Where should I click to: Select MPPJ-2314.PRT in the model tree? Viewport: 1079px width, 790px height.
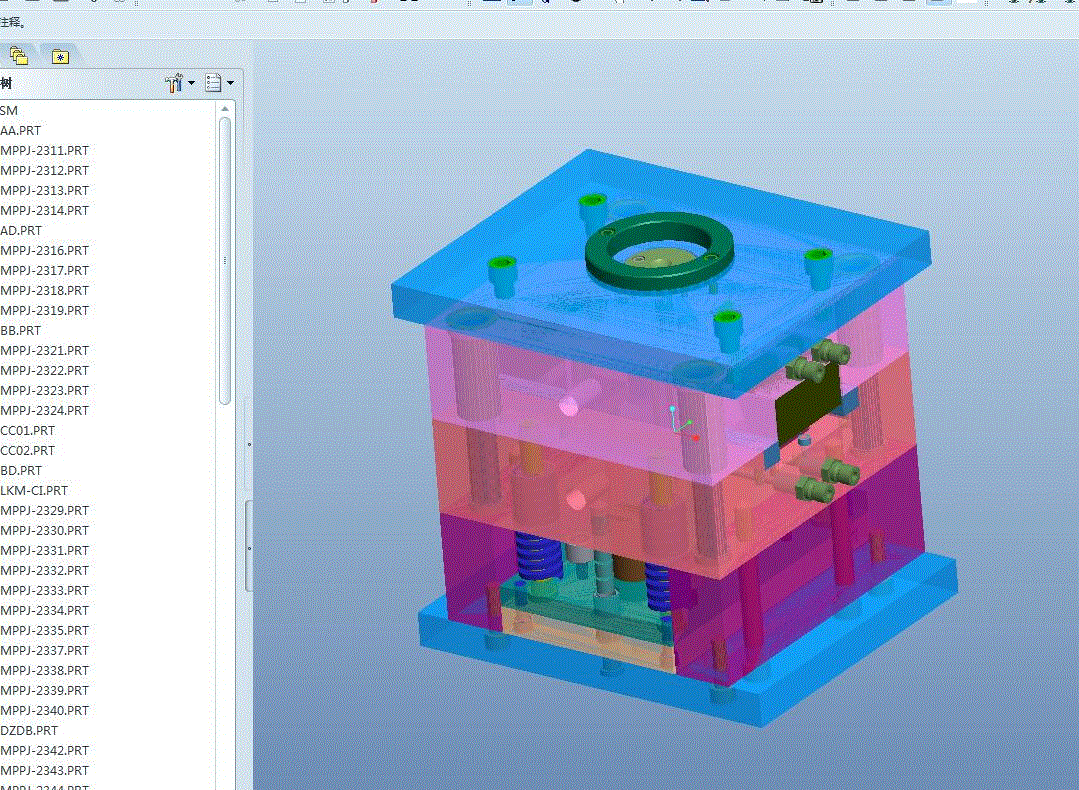(45, 210)
